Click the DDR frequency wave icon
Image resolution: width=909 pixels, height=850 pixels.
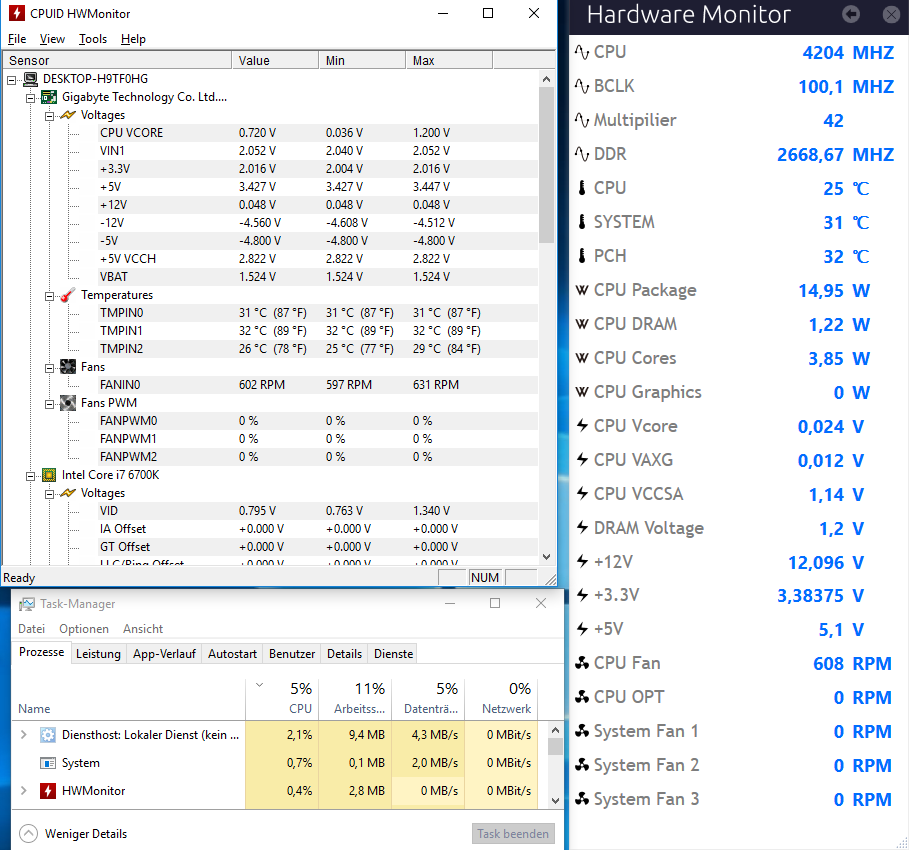582,154
